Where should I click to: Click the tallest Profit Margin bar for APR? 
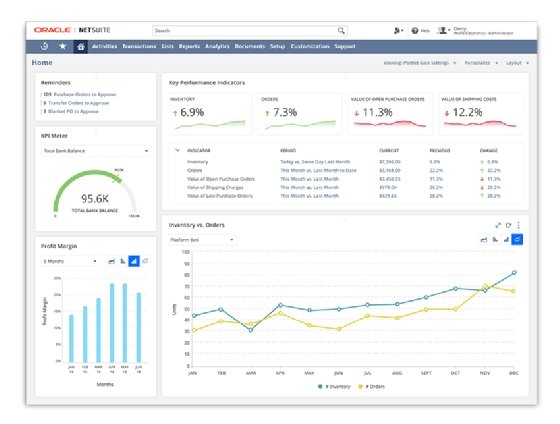[x=112, y=323]
